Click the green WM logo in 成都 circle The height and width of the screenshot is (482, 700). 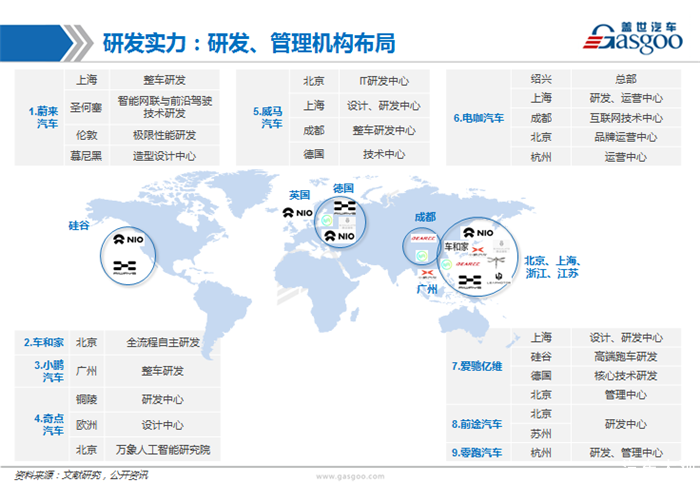pos(421,256)
